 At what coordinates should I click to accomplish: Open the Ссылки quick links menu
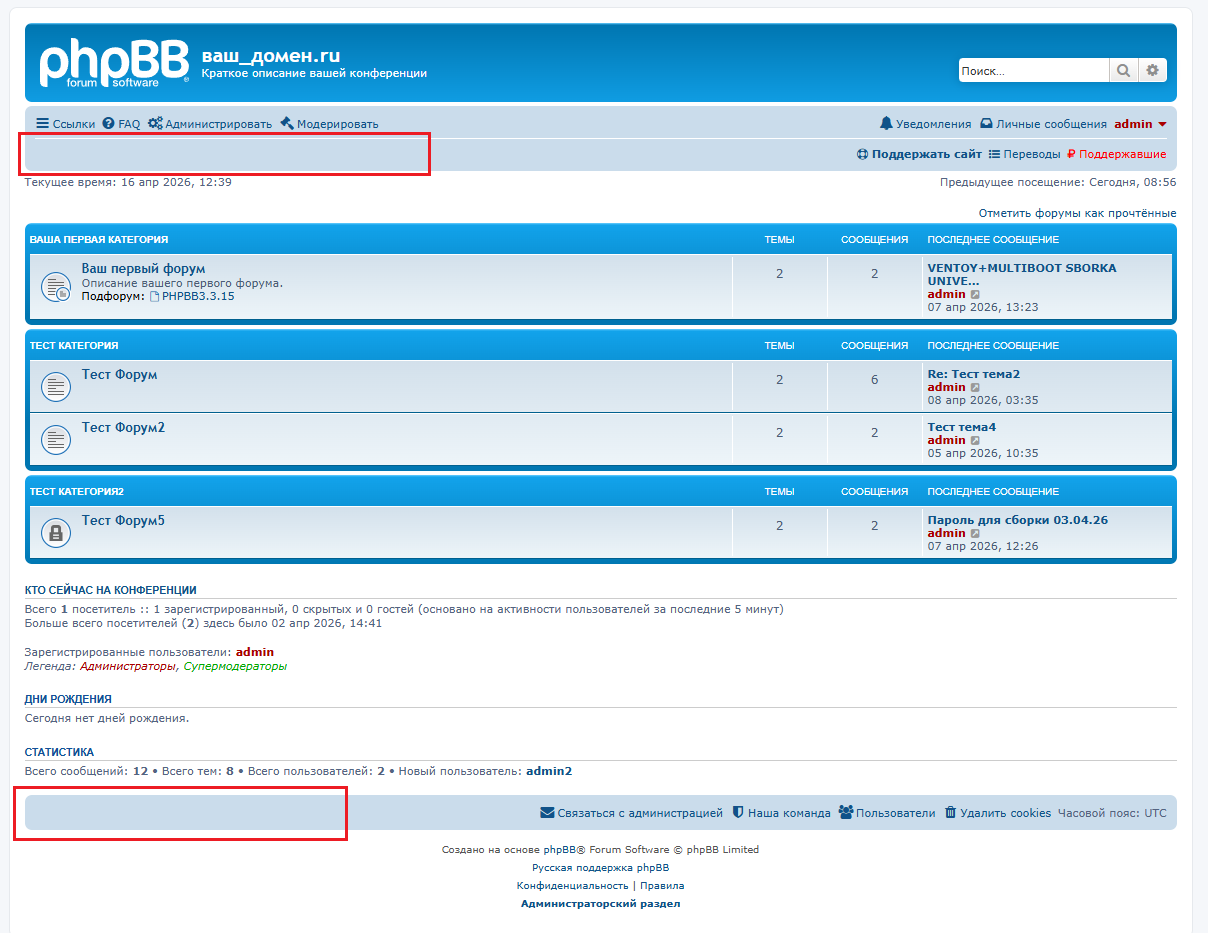click(65, 124)
